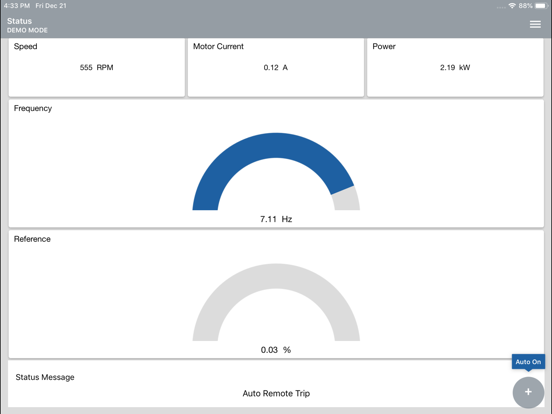Viewport: 552px width, 414px height.
Task: Click the 2.19 kW power value
Action: (455, 68)
